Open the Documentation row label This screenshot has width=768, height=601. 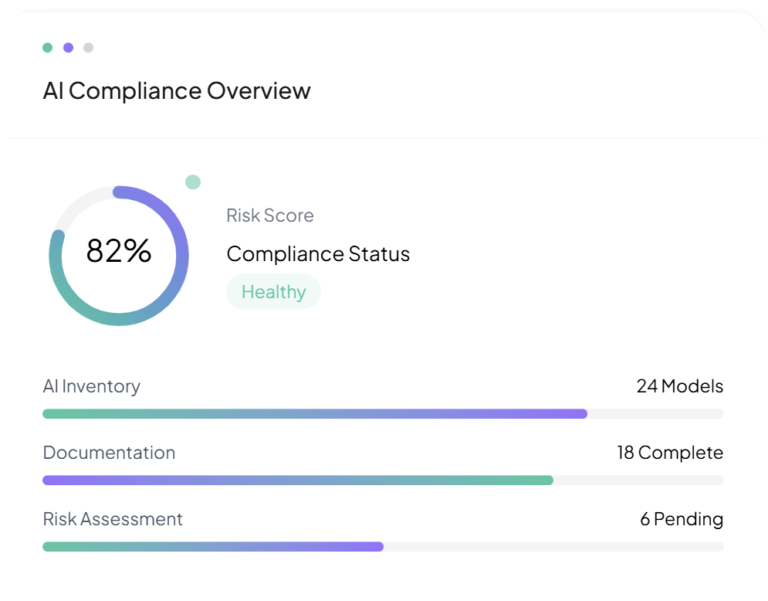click(x=109, y=453)
